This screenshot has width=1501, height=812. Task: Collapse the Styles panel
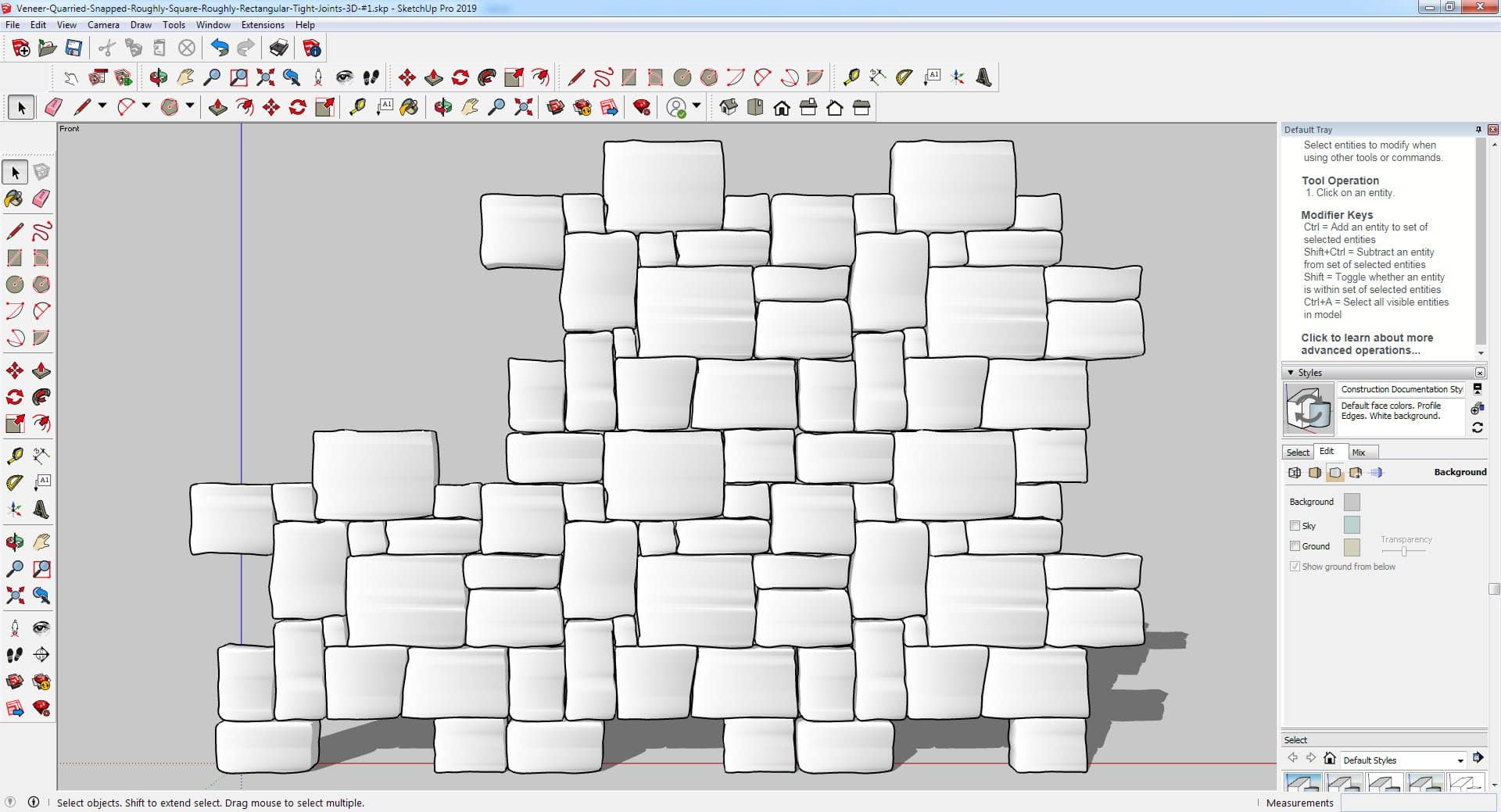(1291, 373)
